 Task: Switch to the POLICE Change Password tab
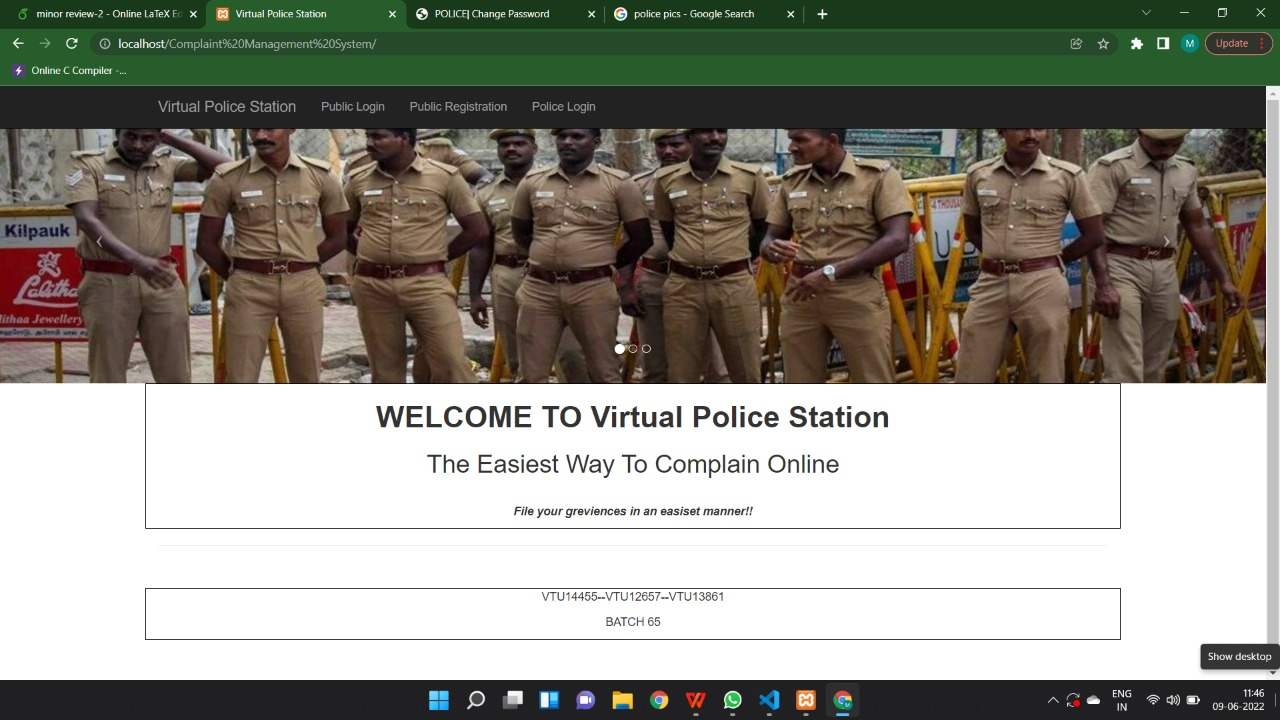(489, 13)
